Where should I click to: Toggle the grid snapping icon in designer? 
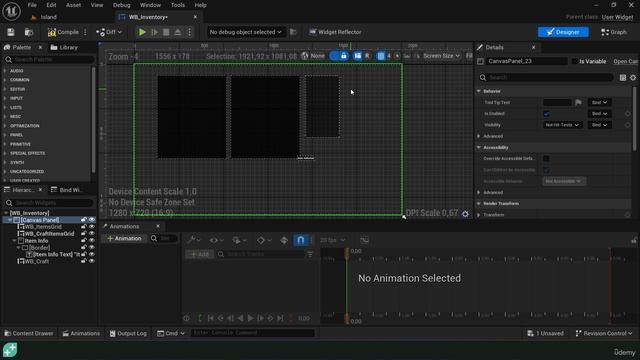click(381, 56)
